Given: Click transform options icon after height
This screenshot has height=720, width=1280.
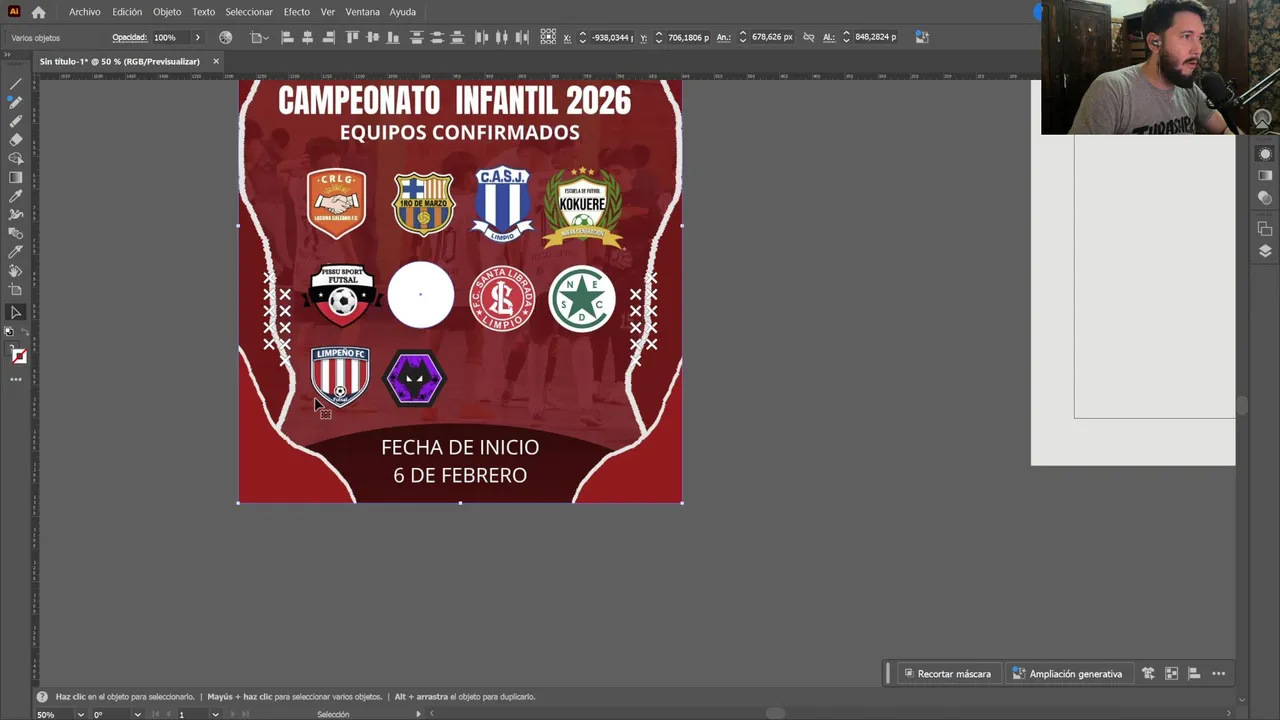Looking at the screenshot, I should tap(922, 37).
